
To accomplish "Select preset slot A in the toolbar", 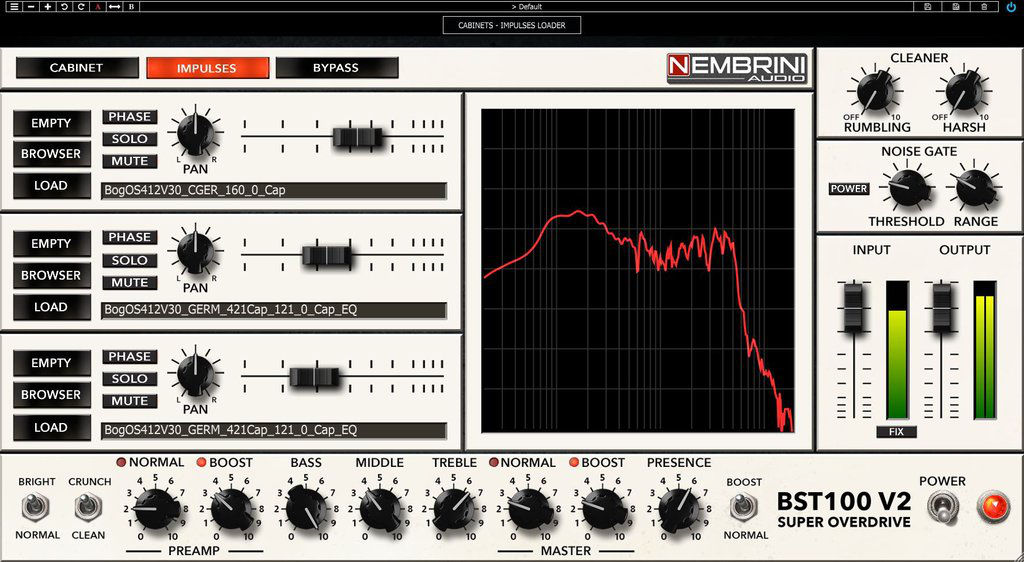I will coord(98,7).
